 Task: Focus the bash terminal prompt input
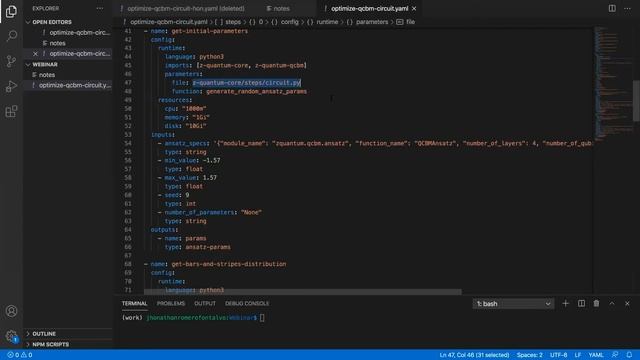(262, 318)
